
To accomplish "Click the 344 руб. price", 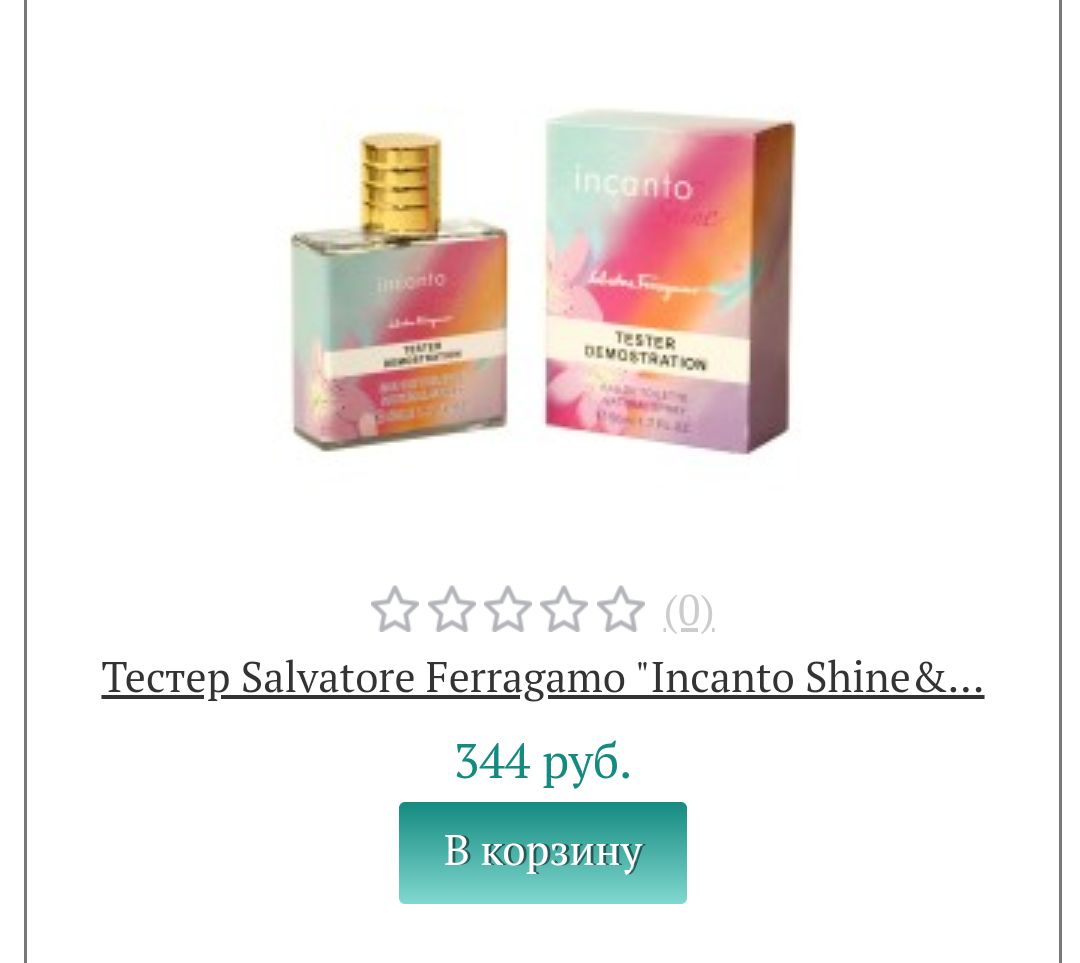I will point(543,762).
